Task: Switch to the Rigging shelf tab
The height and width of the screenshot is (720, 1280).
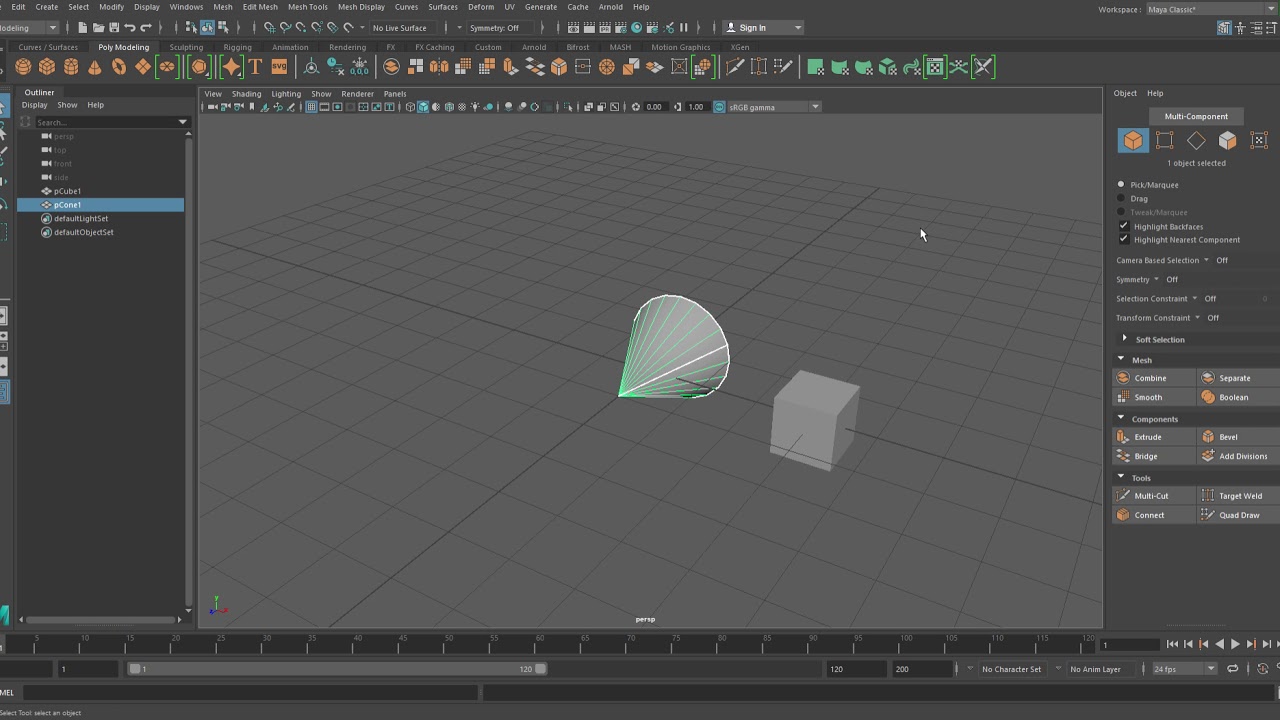Action: (x=237, y=47)
